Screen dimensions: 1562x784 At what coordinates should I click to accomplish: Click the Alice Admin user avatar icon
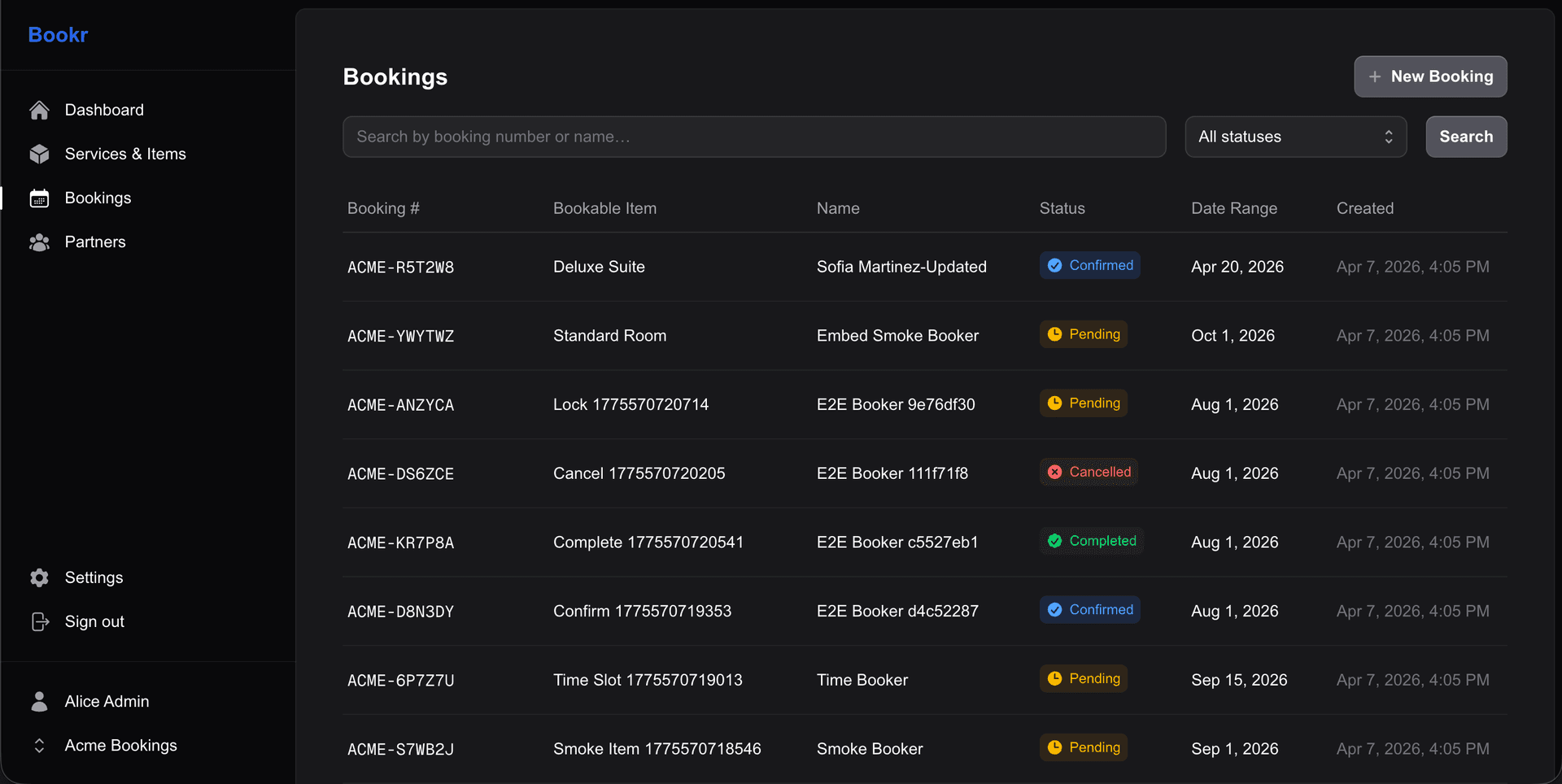click(39, 701)
